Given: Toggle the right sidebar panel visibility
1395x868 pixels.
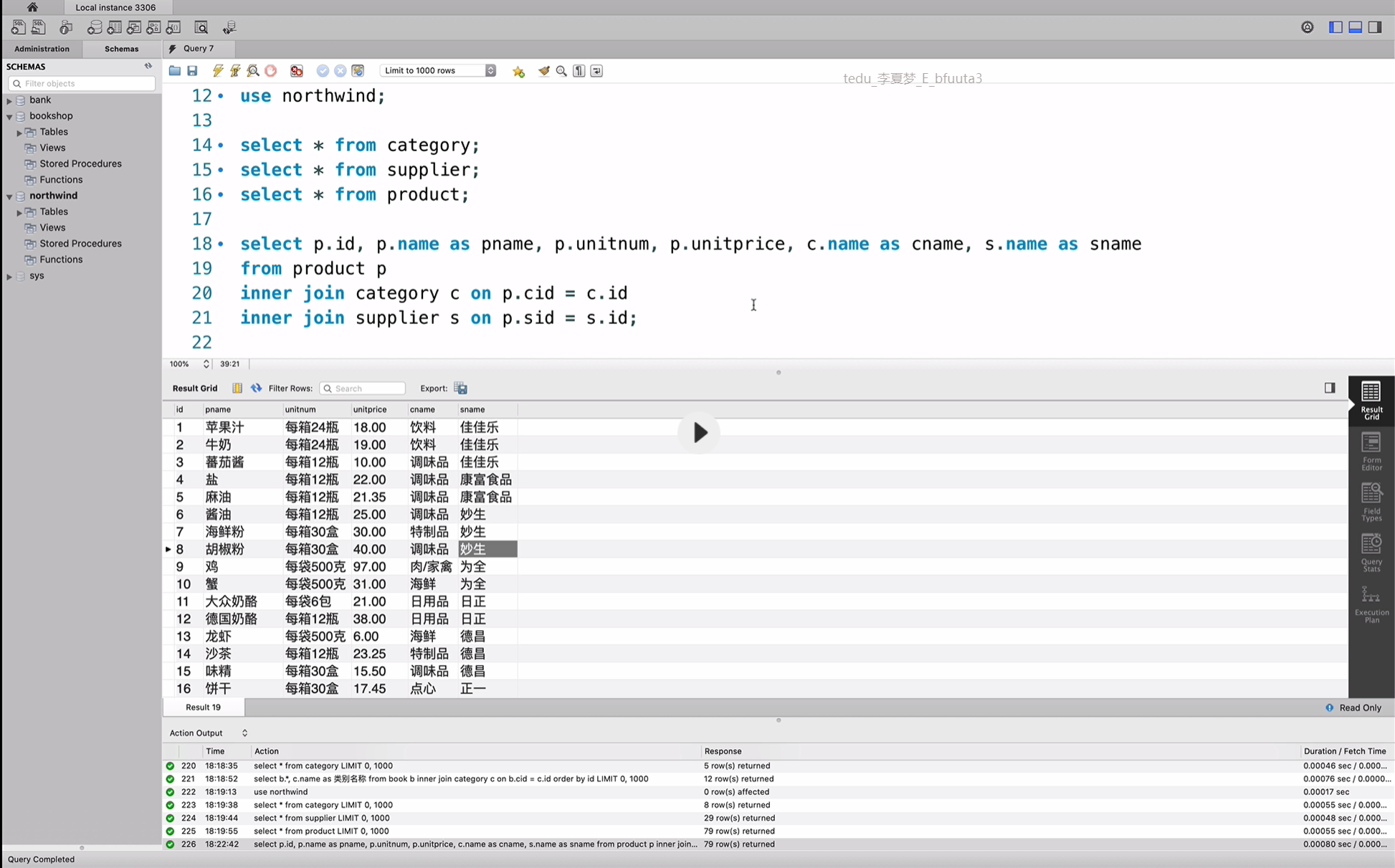Looking at the screenshot, I should point(1375,27).
